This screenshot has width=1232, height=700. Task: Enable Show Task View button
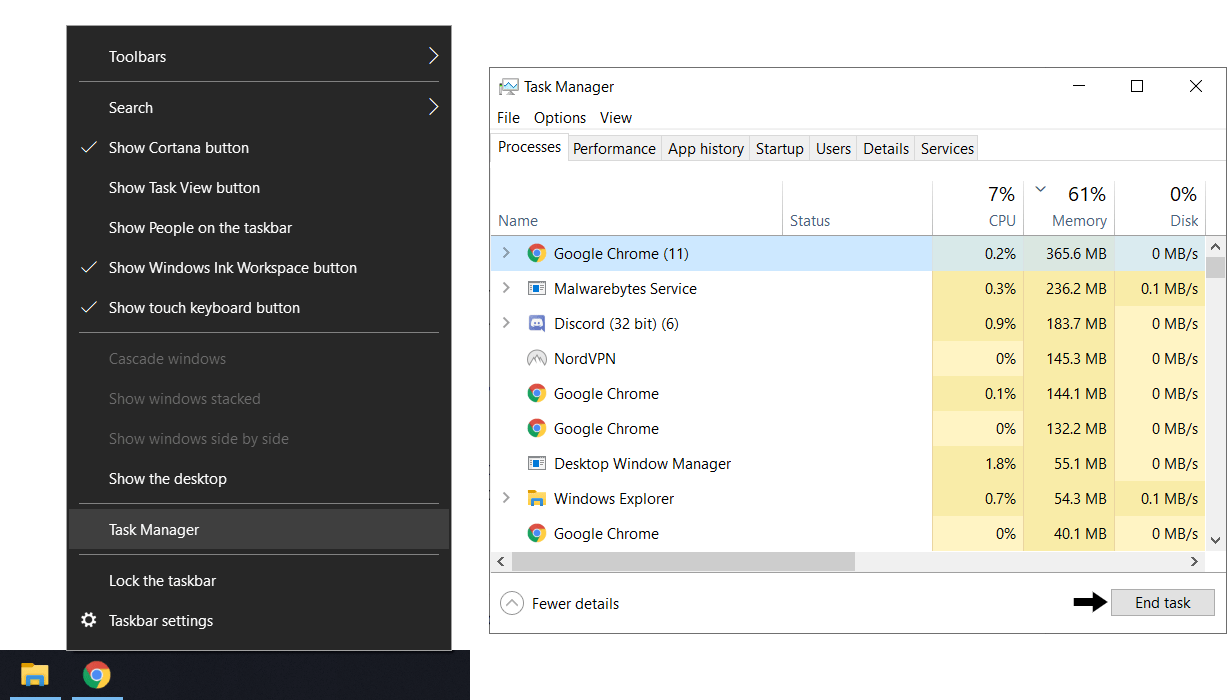[183, 187]
